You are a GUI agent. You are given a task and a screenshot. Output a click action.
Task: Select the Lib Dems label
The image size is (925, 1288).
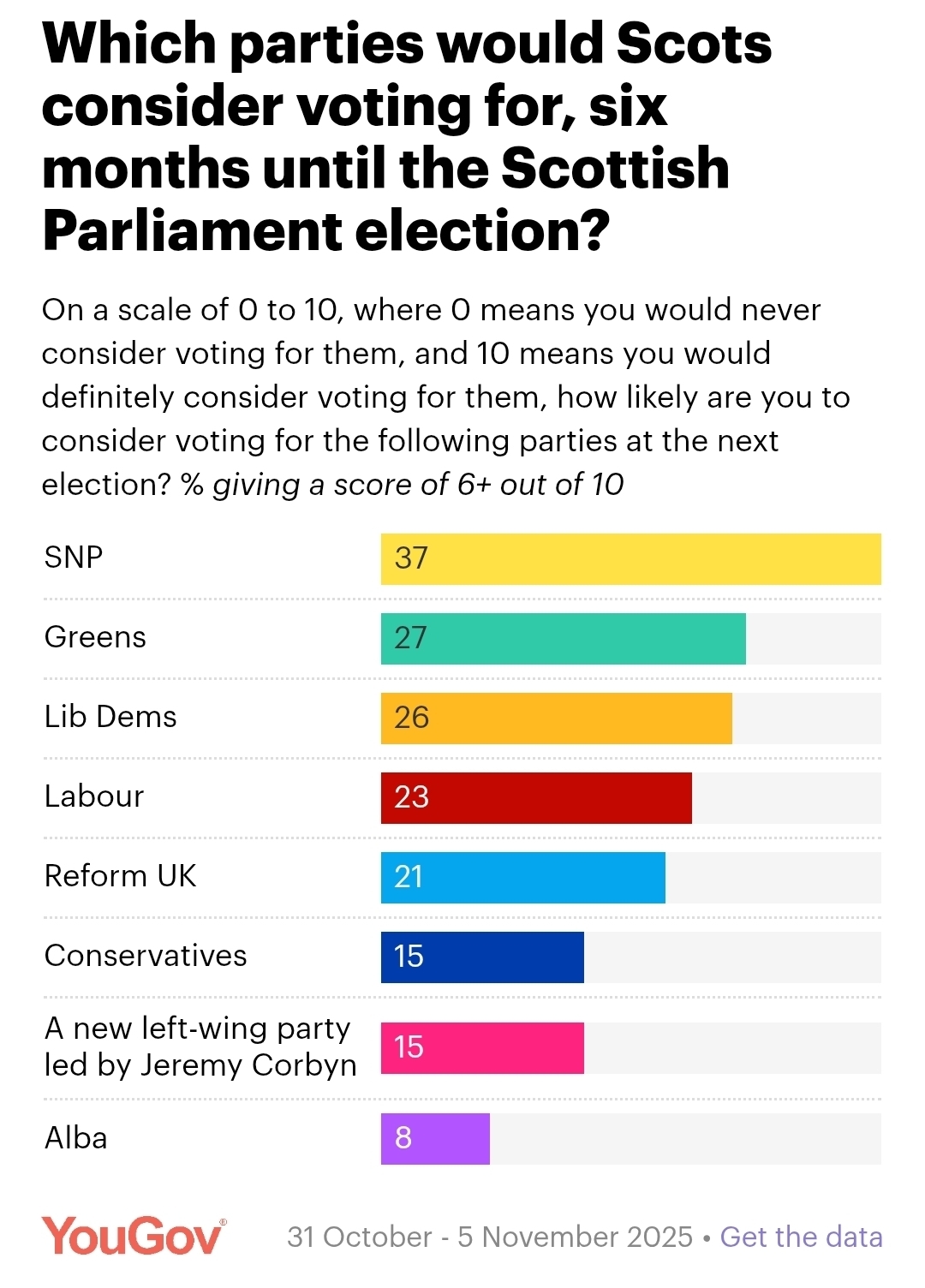[110, 717]
